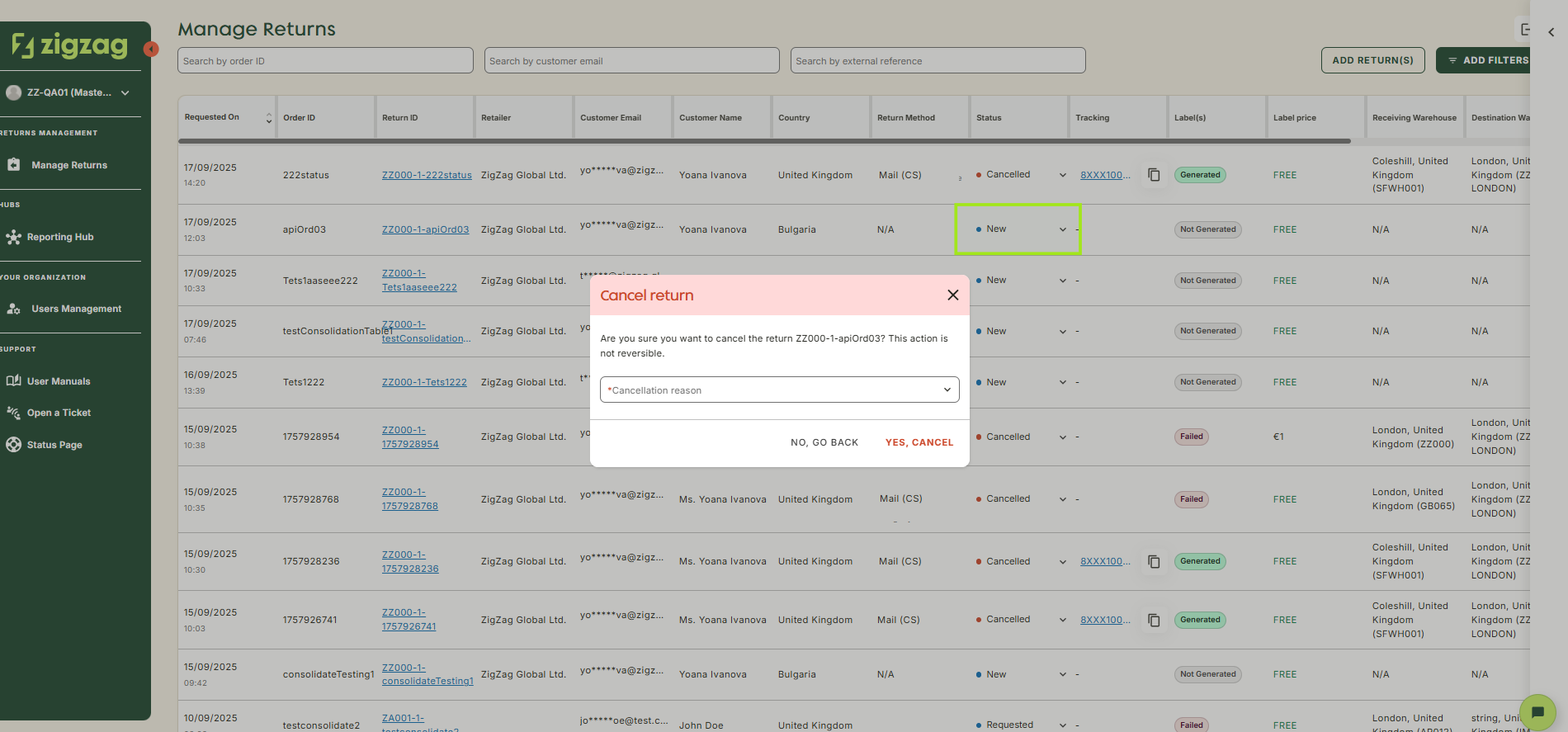The height and width of the screenshot is (732, 1568).
Task: Copy tracking number for 222status order
Action: (x=1154, y=175)
